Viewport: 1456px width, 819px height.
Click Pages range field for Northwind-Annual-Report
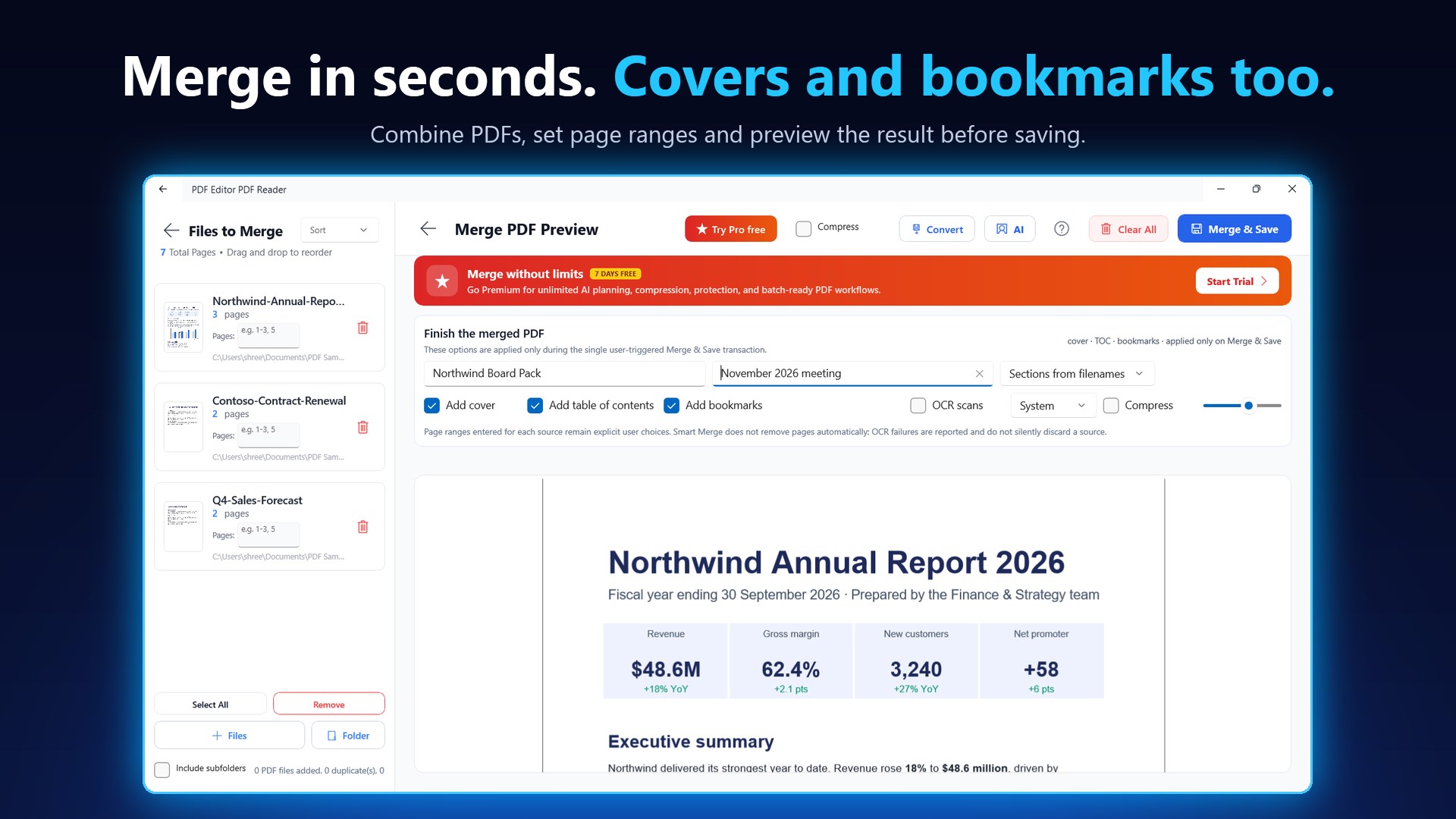click(268, 335)
